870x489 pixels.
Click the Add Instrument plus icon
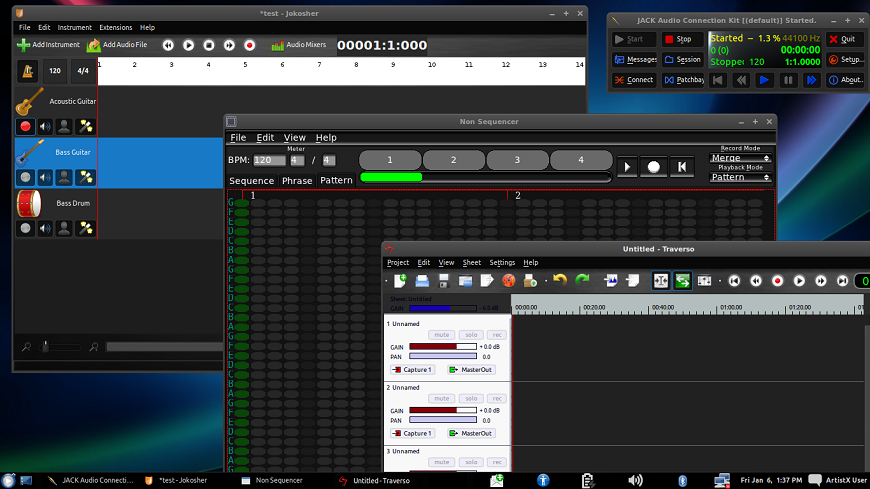[23, 45]
